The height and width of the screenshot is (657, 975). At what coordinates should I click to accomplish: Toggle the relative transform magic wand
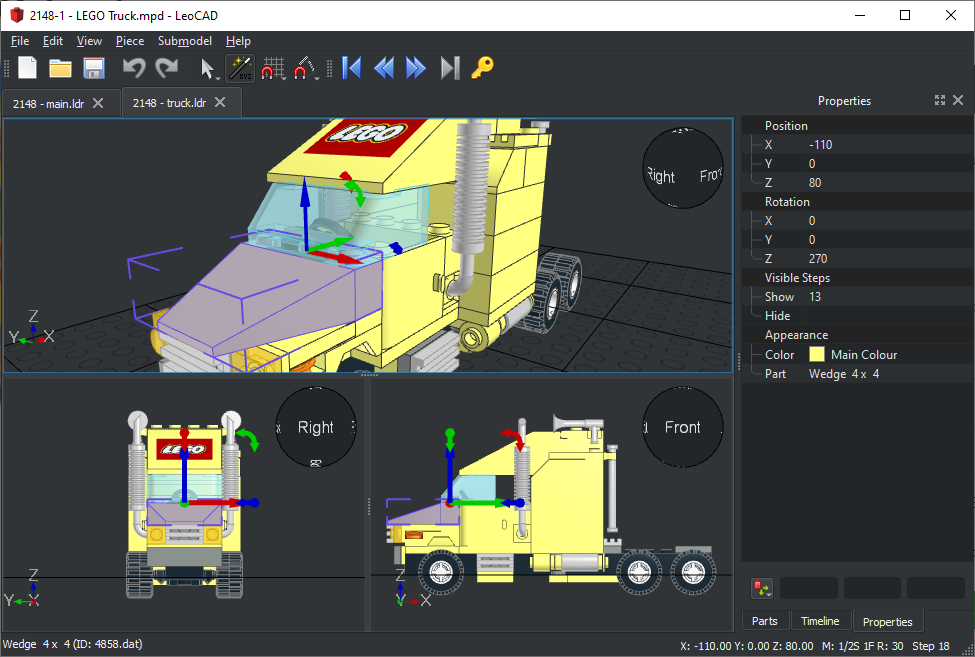pyautogui.click(x=240, y=68)
